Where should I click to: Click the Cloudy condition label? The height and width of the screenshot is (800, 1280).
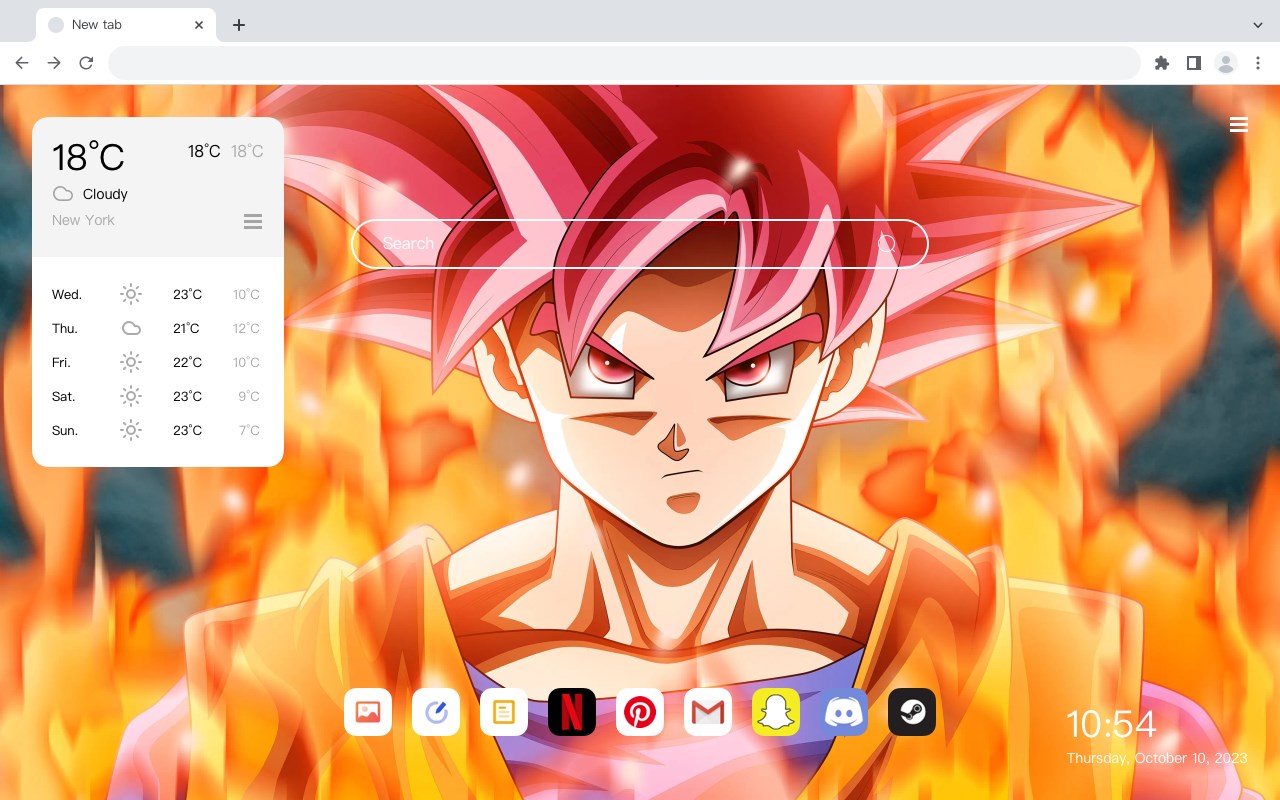pyautogui.click(x=105, y=194)
